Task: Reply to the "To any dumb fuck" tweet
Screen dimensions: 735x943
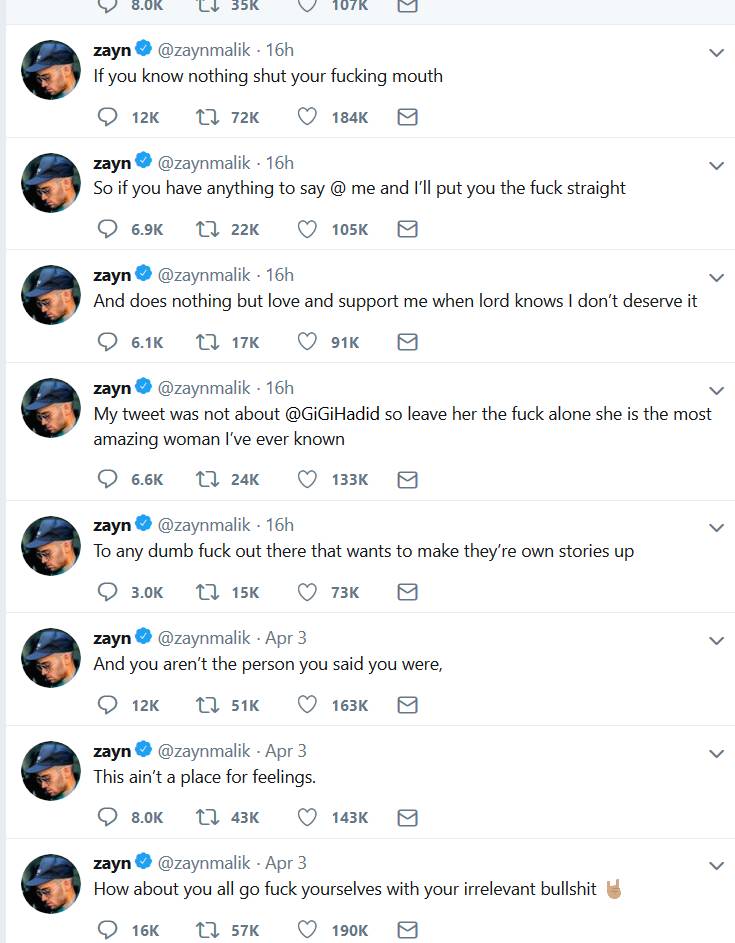Action: click(x=108, y=592)
